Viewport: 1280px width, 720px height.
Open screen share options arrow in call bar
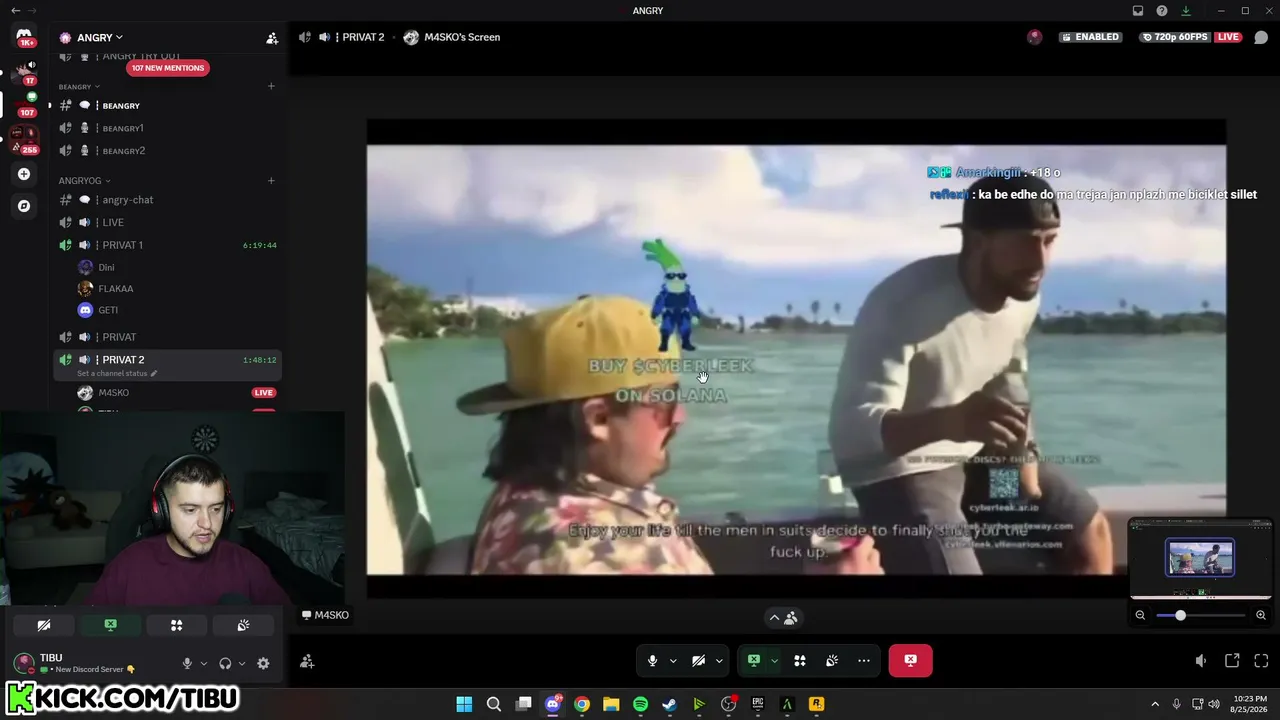point(774,661)
